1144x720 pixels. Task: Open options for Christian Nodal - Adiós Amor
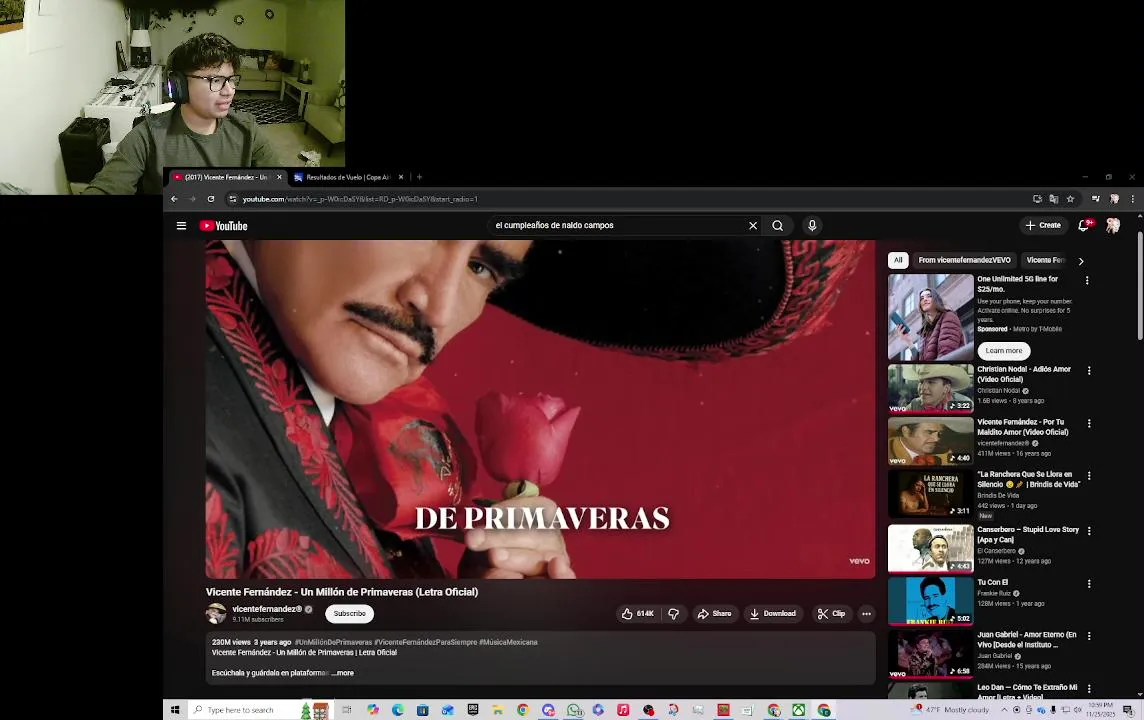point(1089,371)
